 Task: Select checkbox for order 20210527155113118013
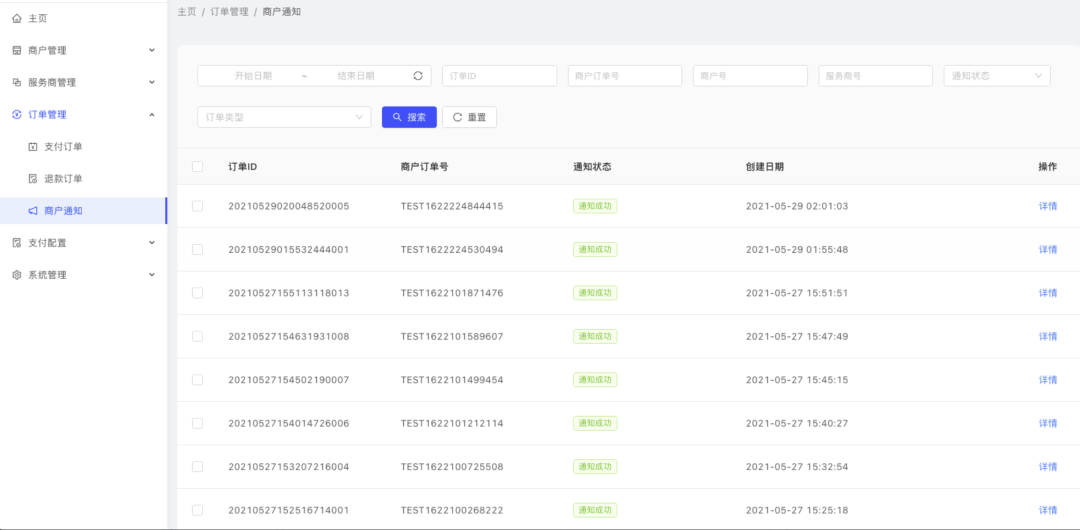point(197,293)
